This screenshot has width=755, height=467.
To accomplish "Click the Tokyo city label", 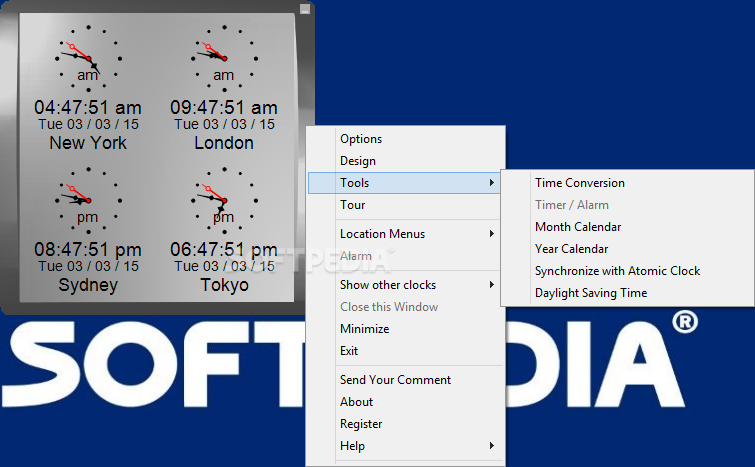I will [224, 285].
